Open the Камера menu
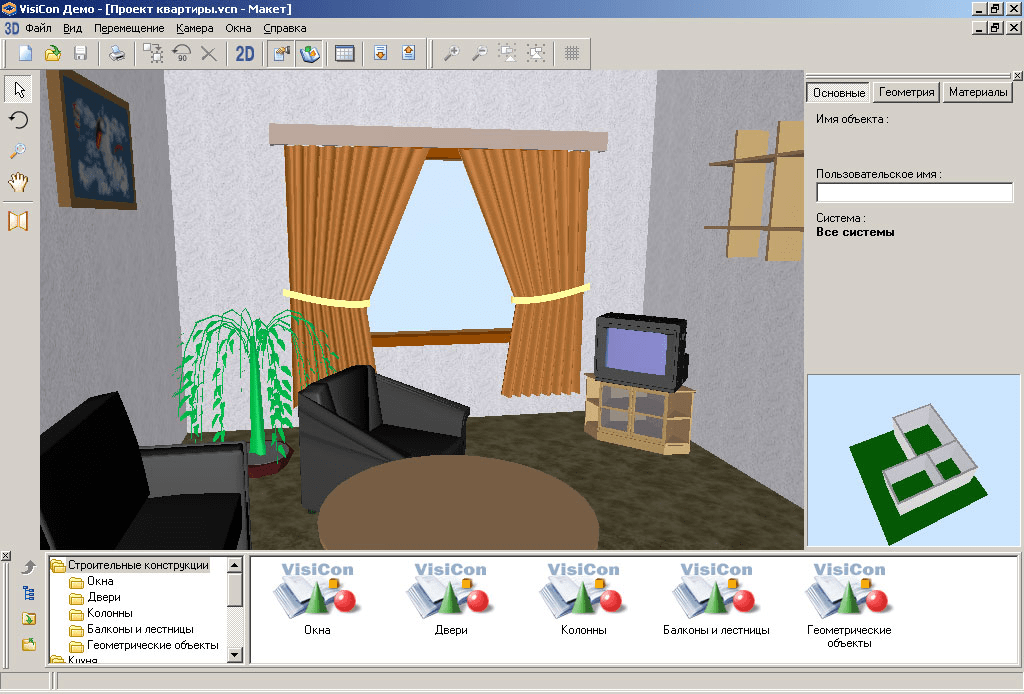1024x694 pixels. pyautogui.click(x=194, y=28)
